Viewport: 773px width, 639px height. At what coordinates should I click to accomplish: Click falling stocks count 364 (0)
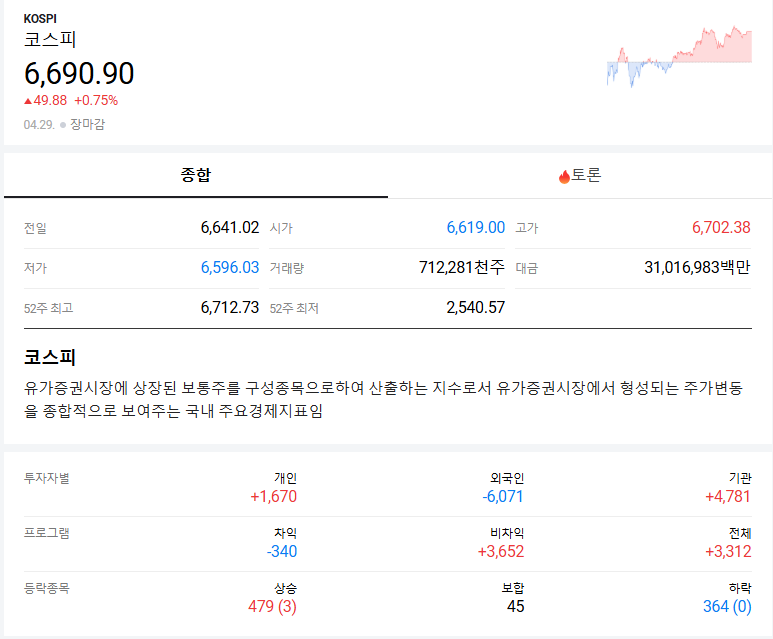[x=727, y=606]
